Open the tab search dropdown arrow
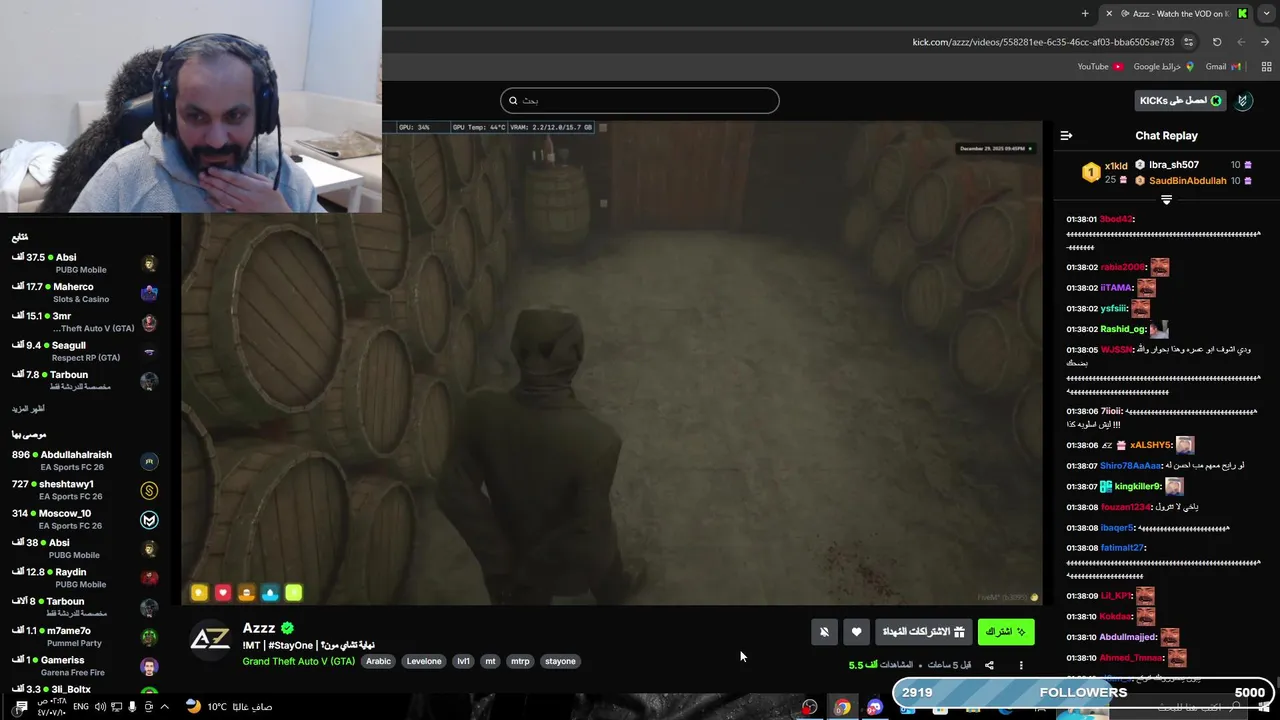Screen dimensions: 1280x720 (x=1266, y=13)
